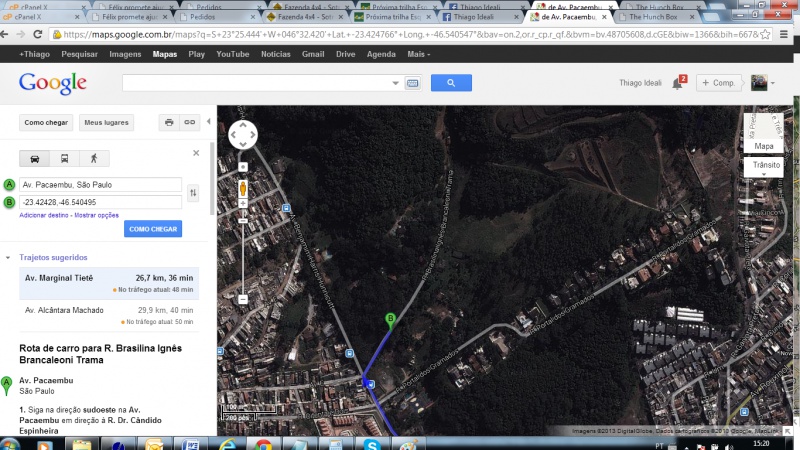Click the zoom slider handle on the map
Viewport: 800px width, 450px height.
243,220
